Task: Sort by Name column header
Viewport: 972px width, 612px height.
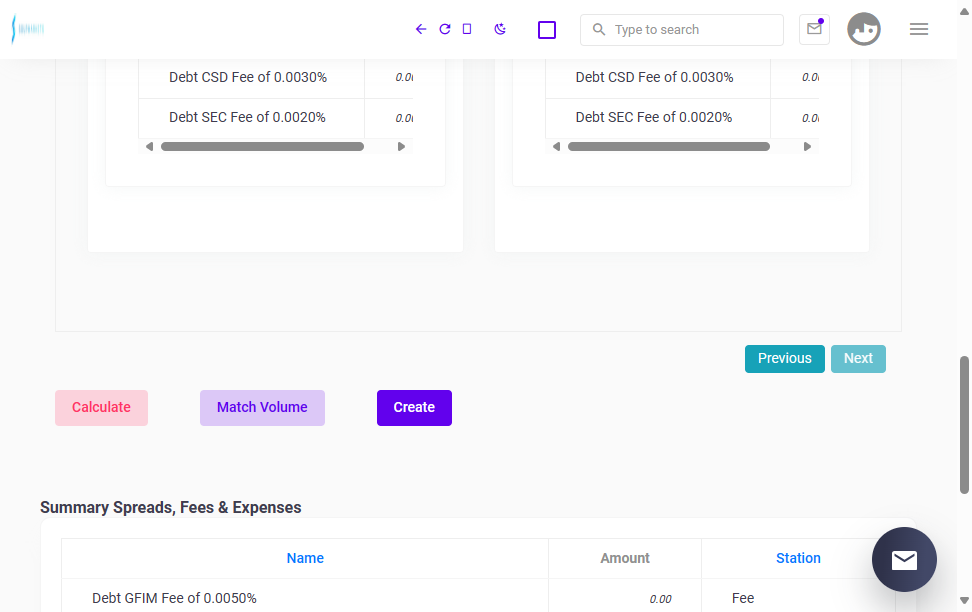Action: [x=305, y=558]
